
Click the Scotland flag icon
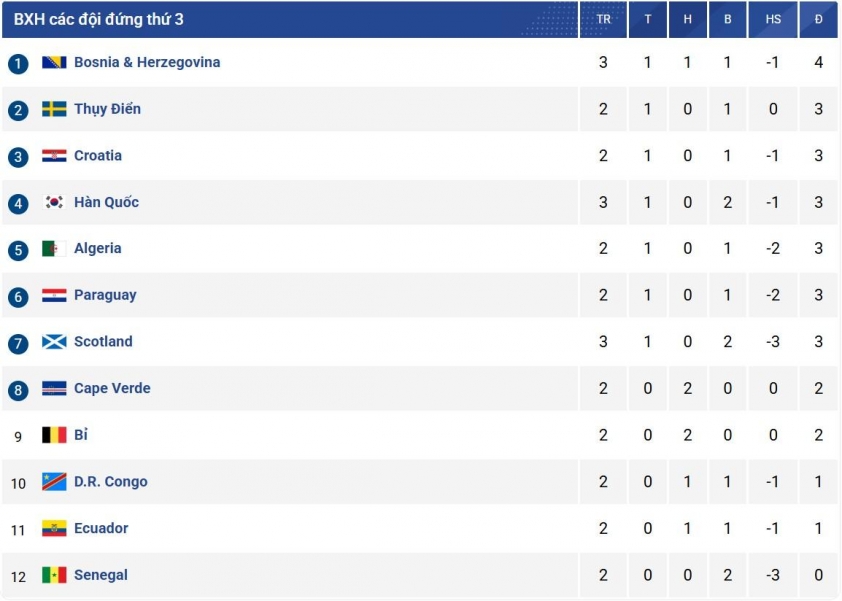coord(54,342)
